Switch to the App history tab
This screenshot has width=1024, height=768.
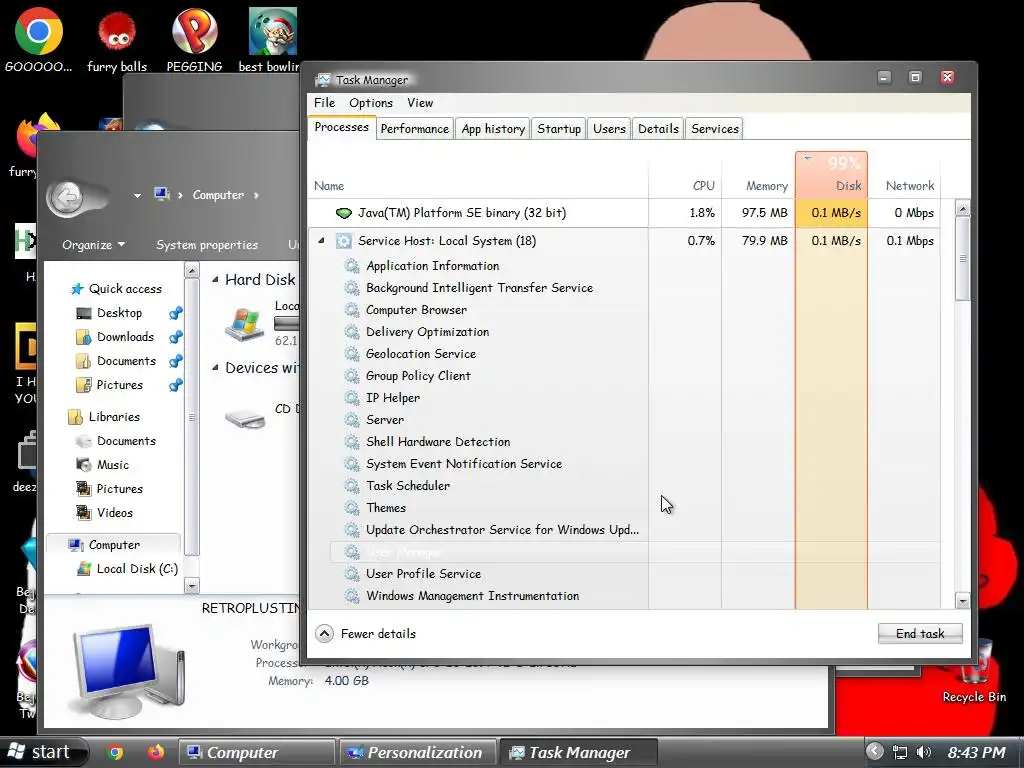(x=493, y=129)
